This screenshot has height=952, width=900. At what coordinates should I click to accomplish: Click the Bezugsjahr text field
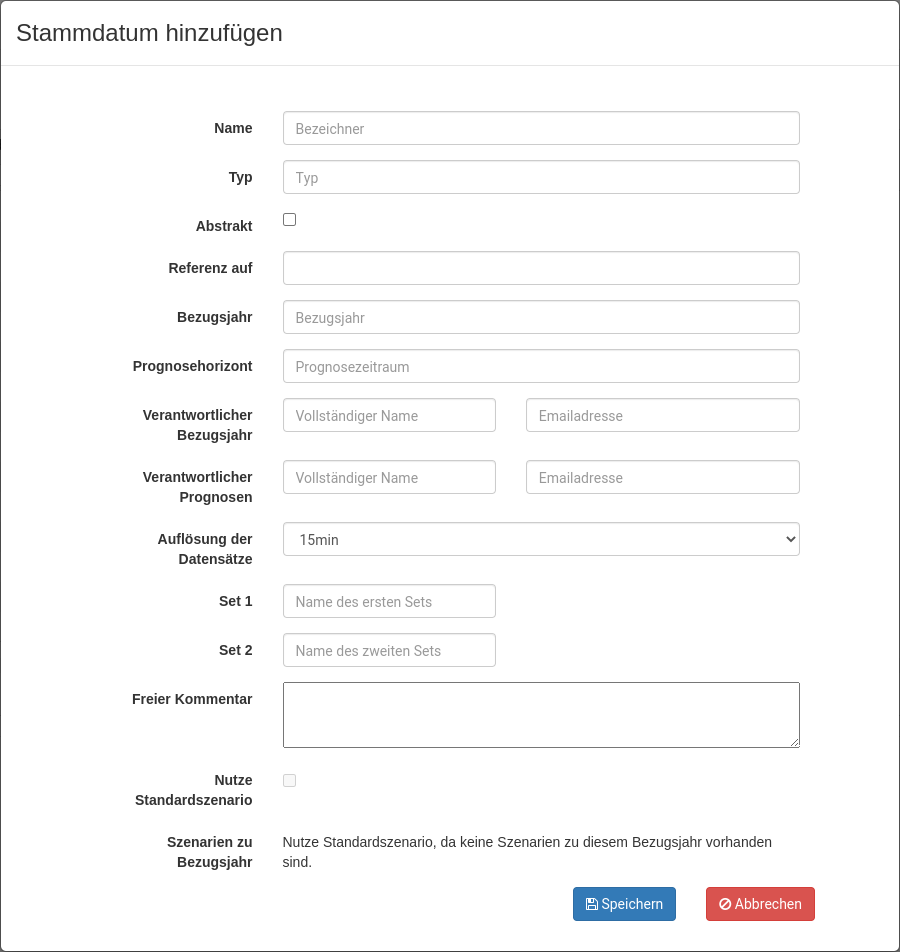[x=541, y=317]
